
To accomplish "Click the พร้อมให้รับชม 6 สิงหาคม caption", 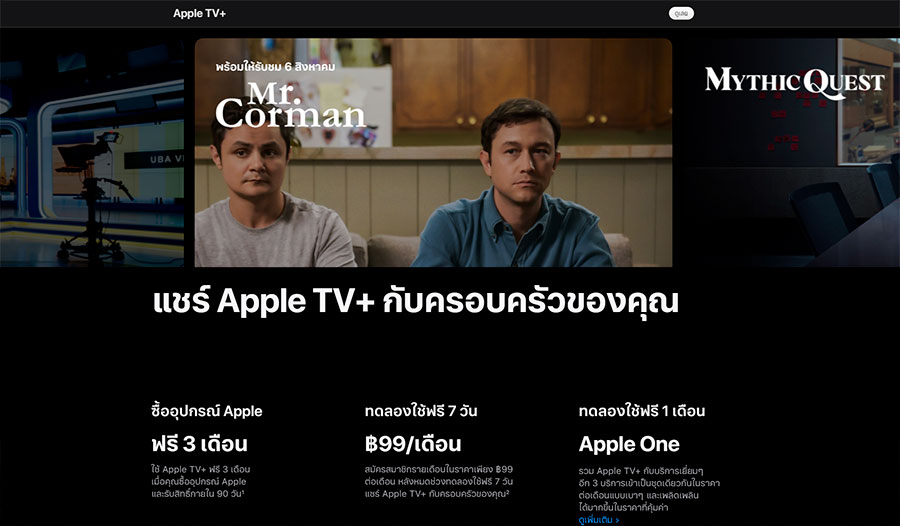I will pyautogui.click(x=276, y=67).
